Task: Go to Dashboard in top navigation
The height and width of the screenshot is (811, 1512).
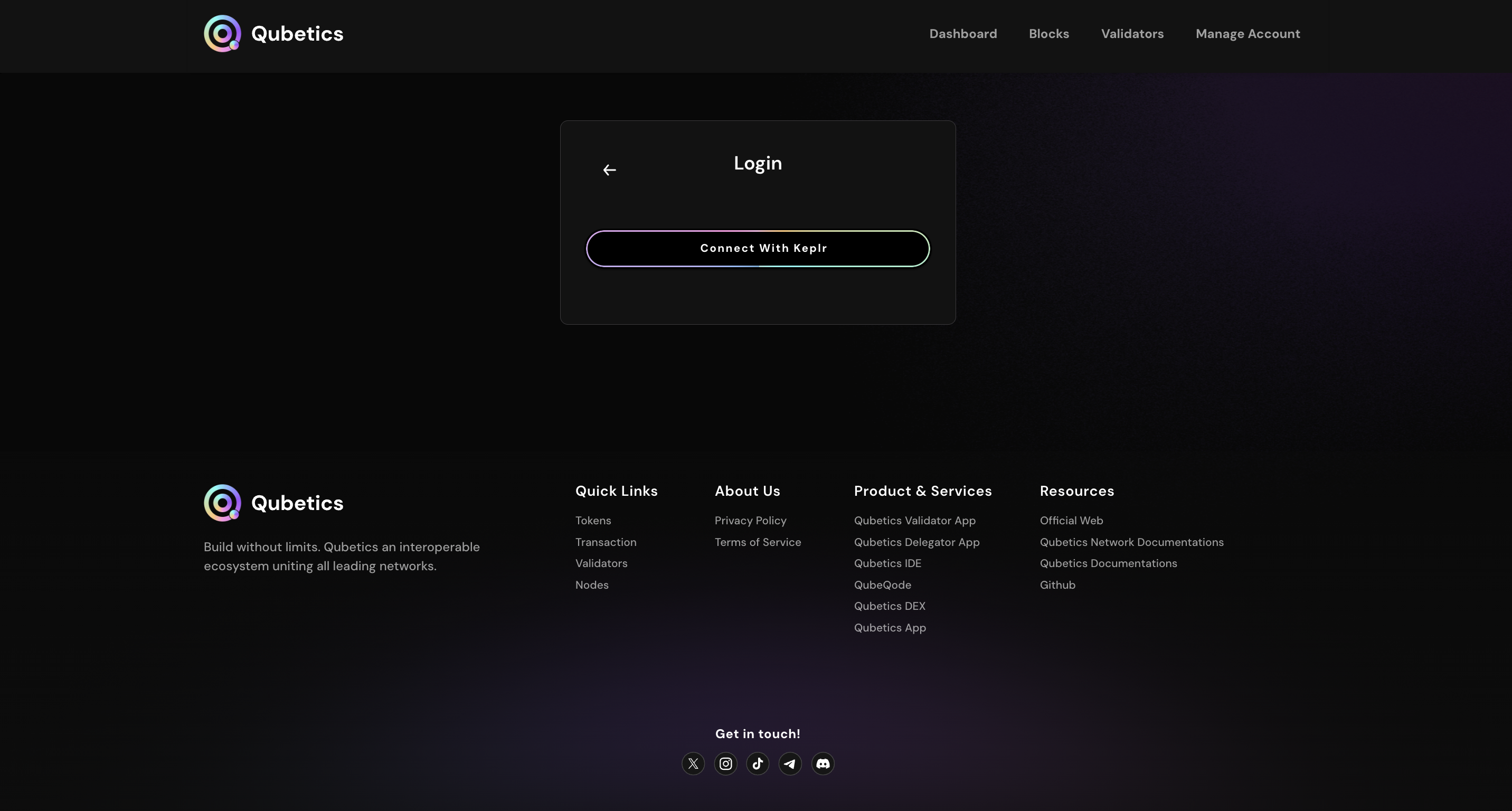Action: pos(962,33)
